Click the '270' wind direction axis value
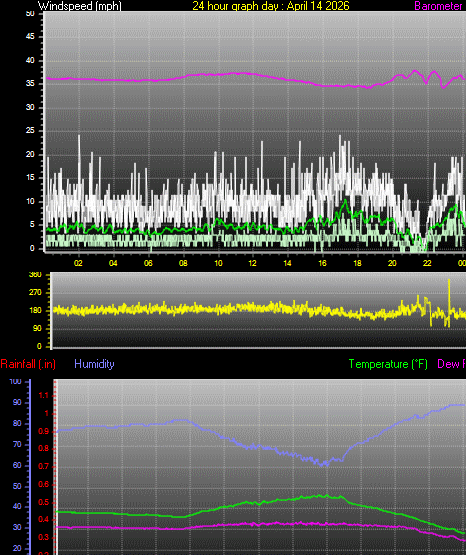 click(35, 292)
